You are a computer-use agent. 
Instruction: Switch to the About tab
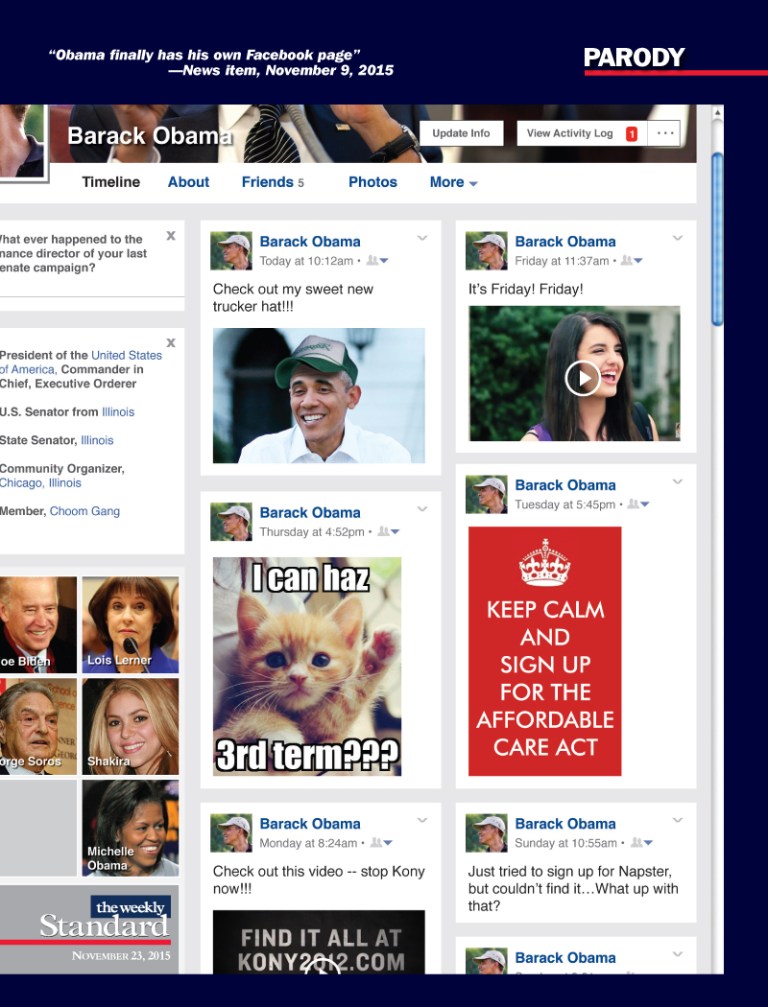pos(188,182)
